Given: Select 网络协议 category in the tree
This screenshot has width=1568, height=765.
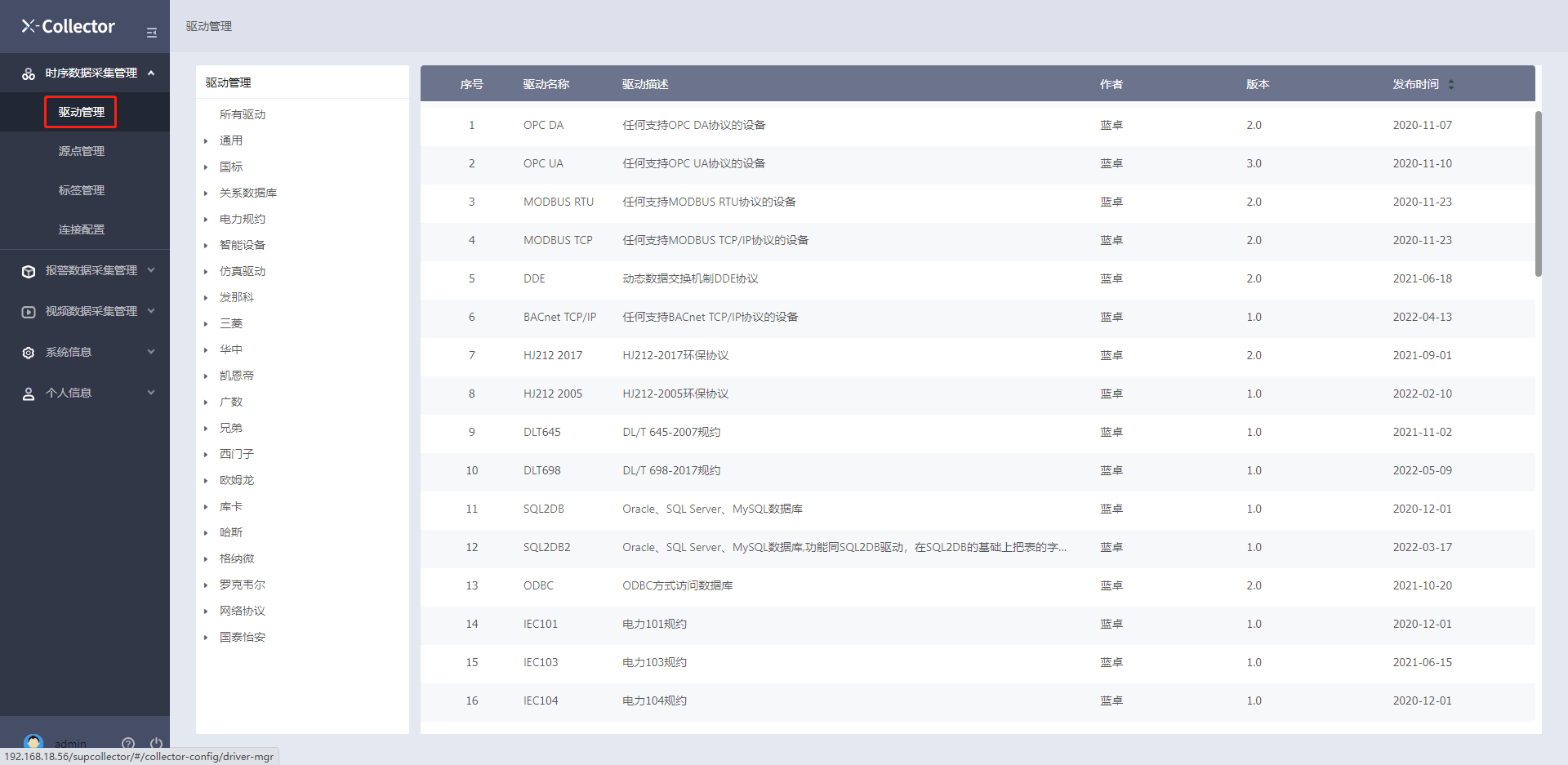Looking at the screenshot, I should (243, 611).
